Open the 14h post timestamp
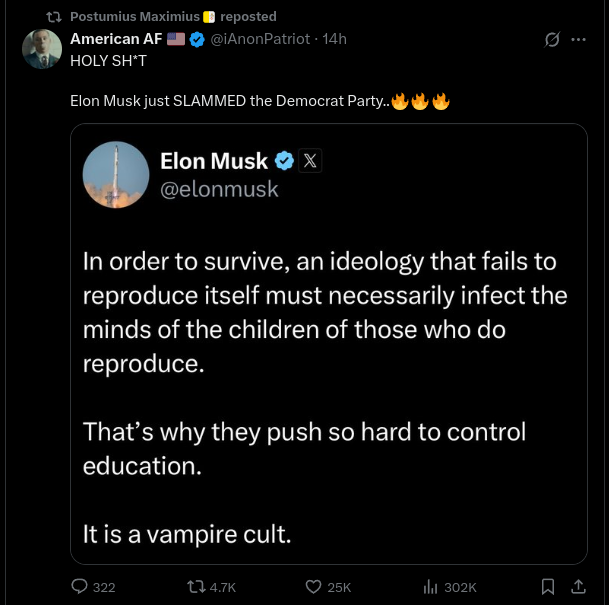 pyautogui.click(x=334, y=39)
